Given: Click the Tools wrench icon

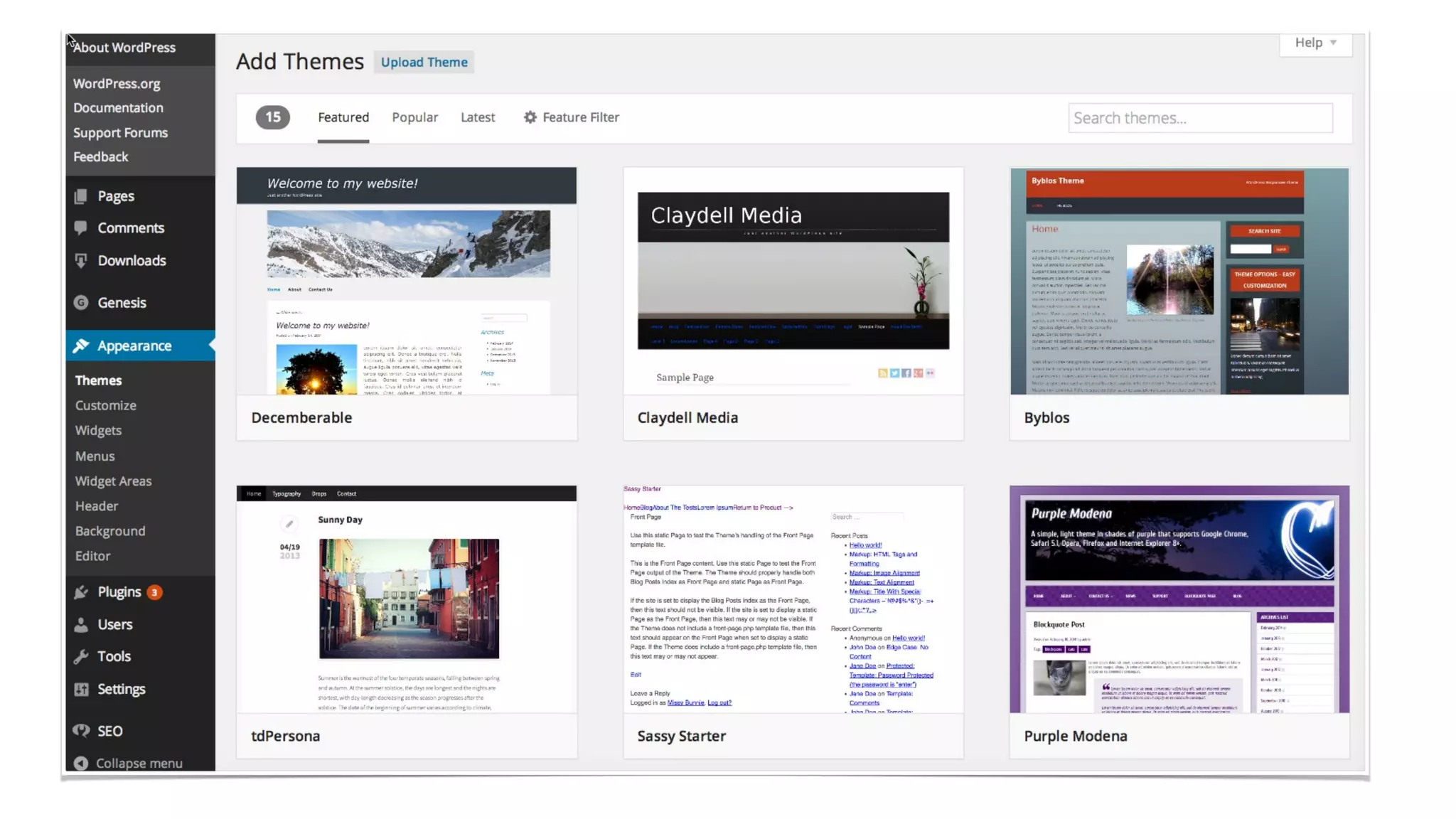Looking at the screenshot, I should click(x=81, y=657).
